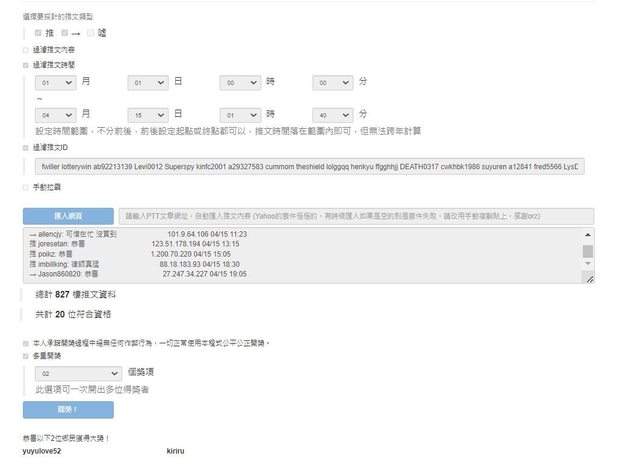Enable the 手動拉霸 checkbox
The height and width of the screenshot is (465, 640).
click(26, 187)
